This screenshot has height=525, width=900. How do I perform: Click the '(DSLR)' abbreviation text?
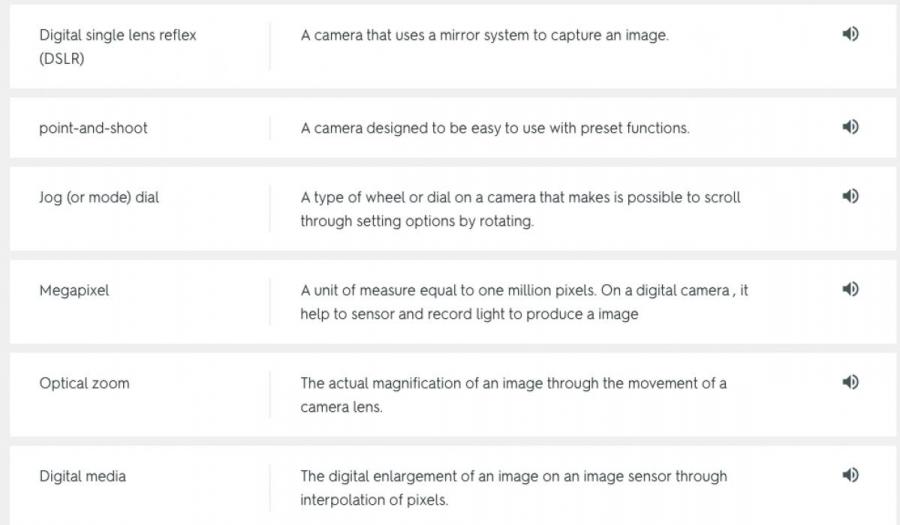click(x=62, y=59)
